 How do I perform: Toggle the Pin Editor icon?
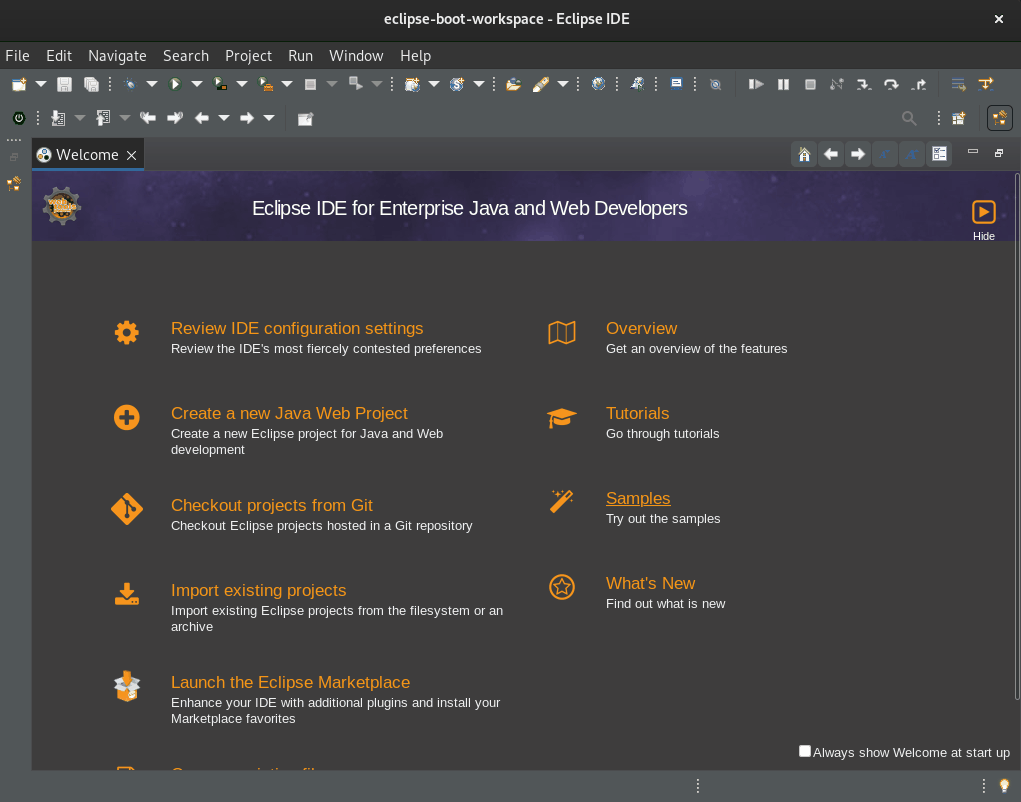[305, 118]
